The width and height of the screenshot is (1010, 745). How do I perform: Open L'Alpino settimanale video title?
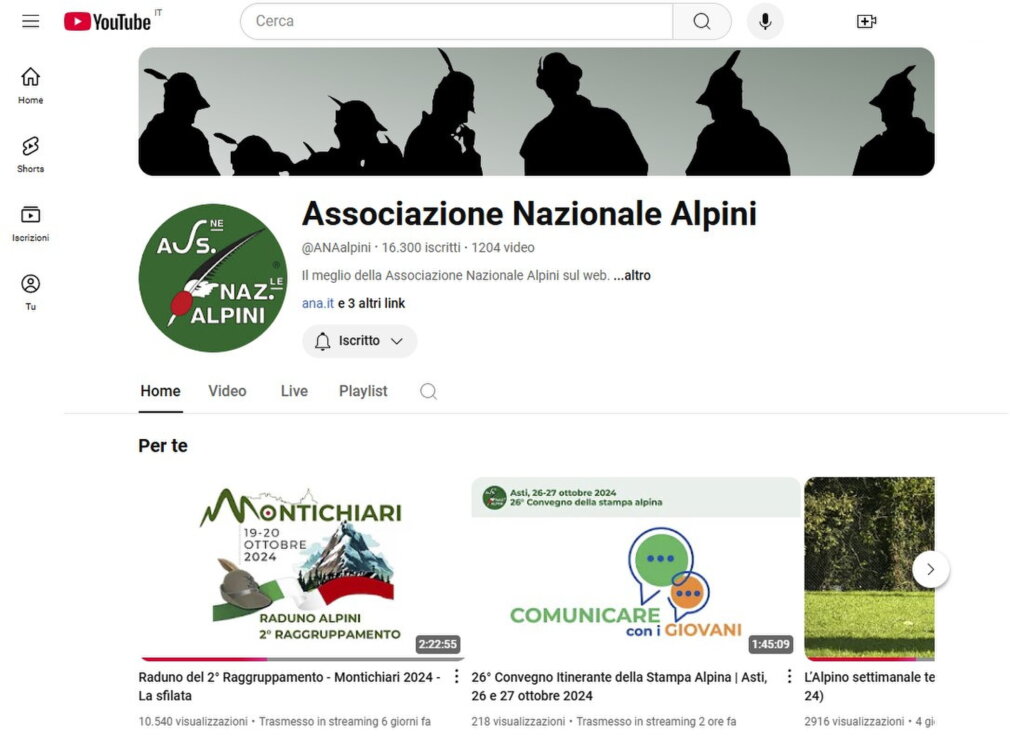pos(869,686)
